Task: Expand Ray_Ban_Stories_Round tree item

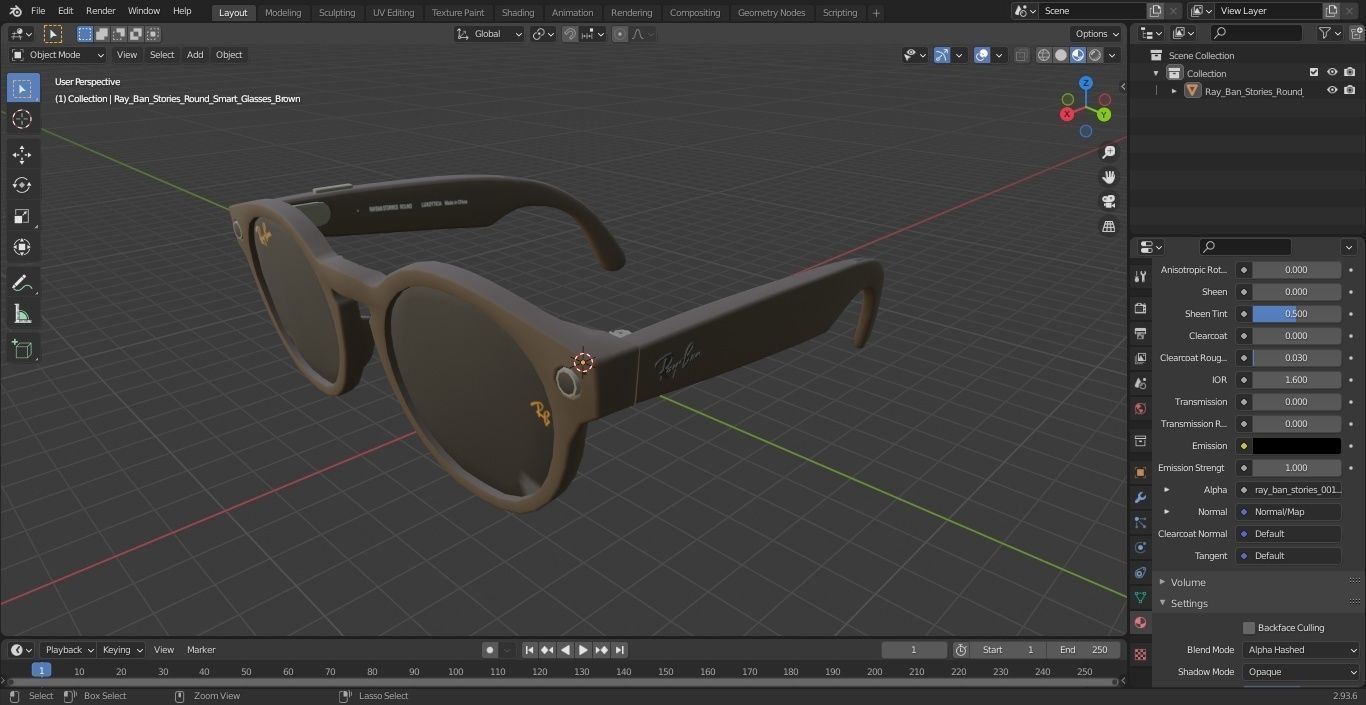Action: (1174, 91)
